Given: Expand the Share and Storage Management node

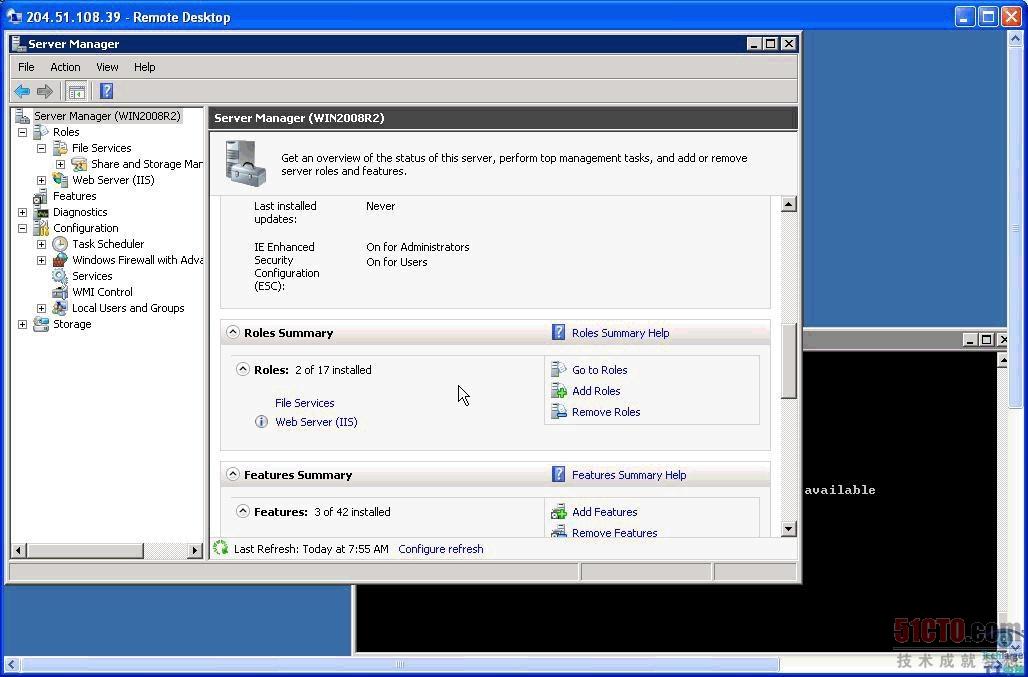Looking at the screenshot, I should coord(60,164).
